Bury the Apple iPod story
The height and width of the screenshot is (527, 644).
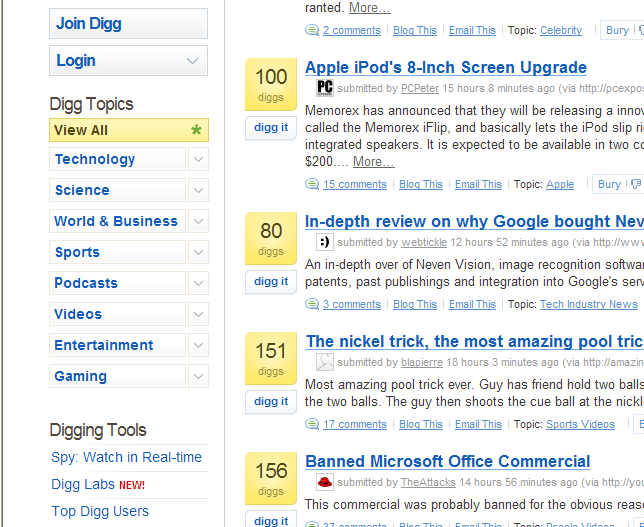(609, 184)
